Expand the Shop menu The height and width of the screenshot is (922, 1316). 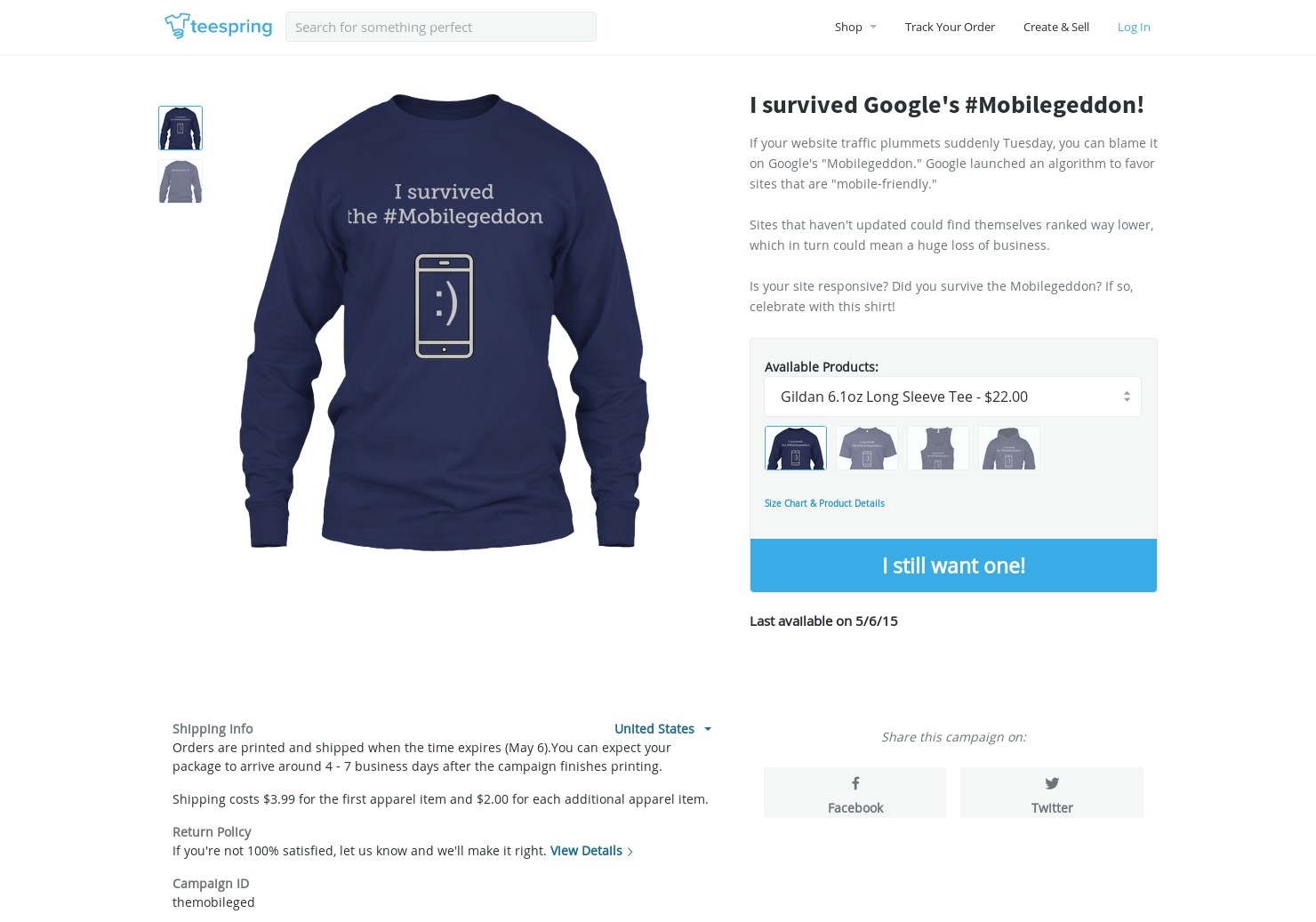coord(855,27)
